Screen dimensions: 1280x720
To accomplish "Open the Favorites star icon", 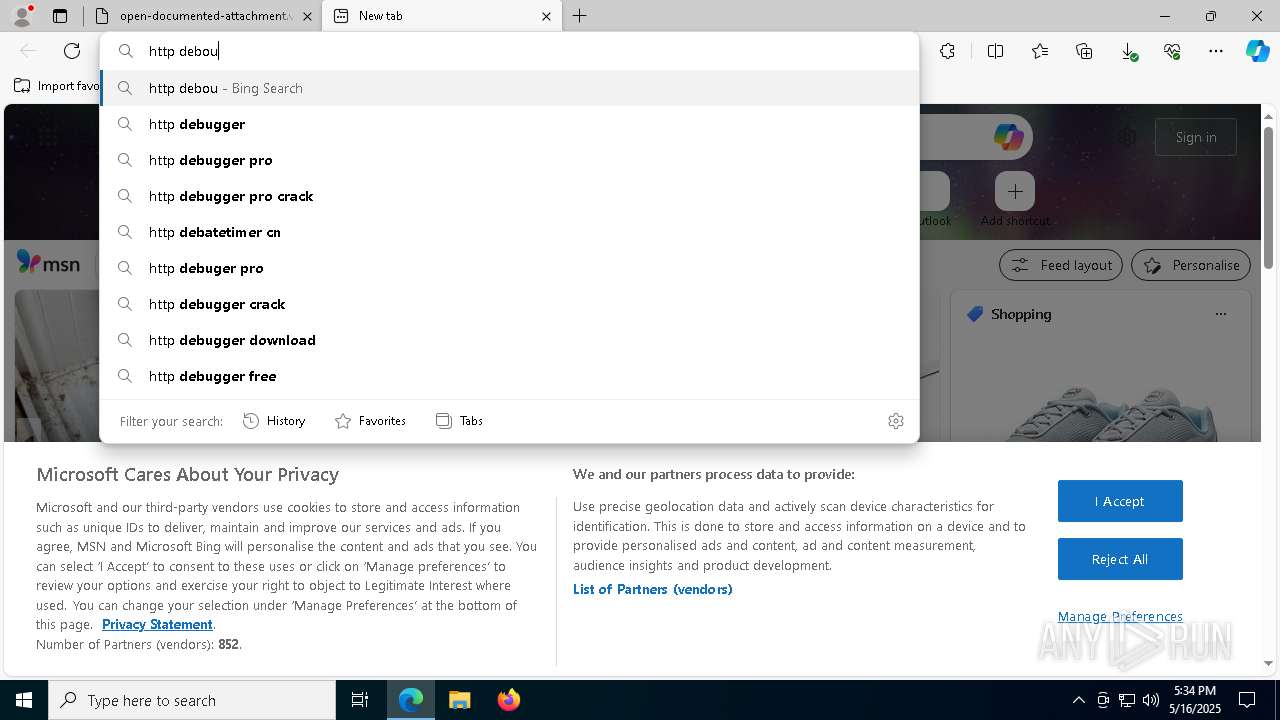I will point(1040,51).
